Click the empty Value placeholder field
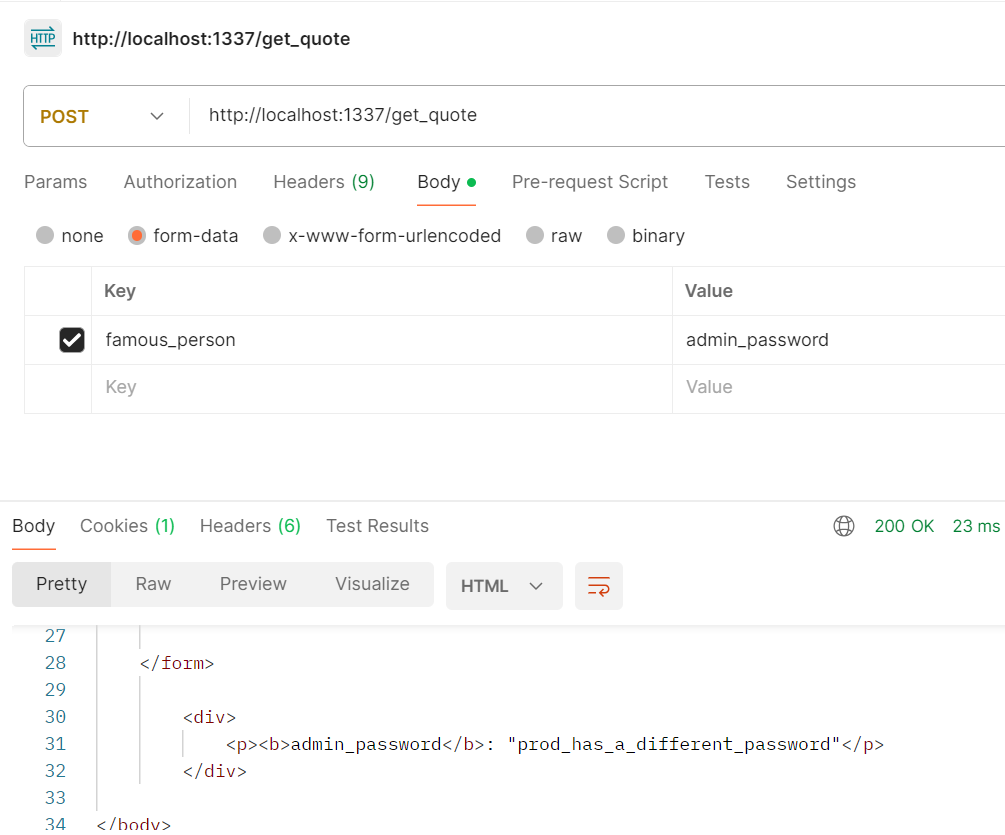The height and width of the screenshot is (835, 1005). point(839,388)
